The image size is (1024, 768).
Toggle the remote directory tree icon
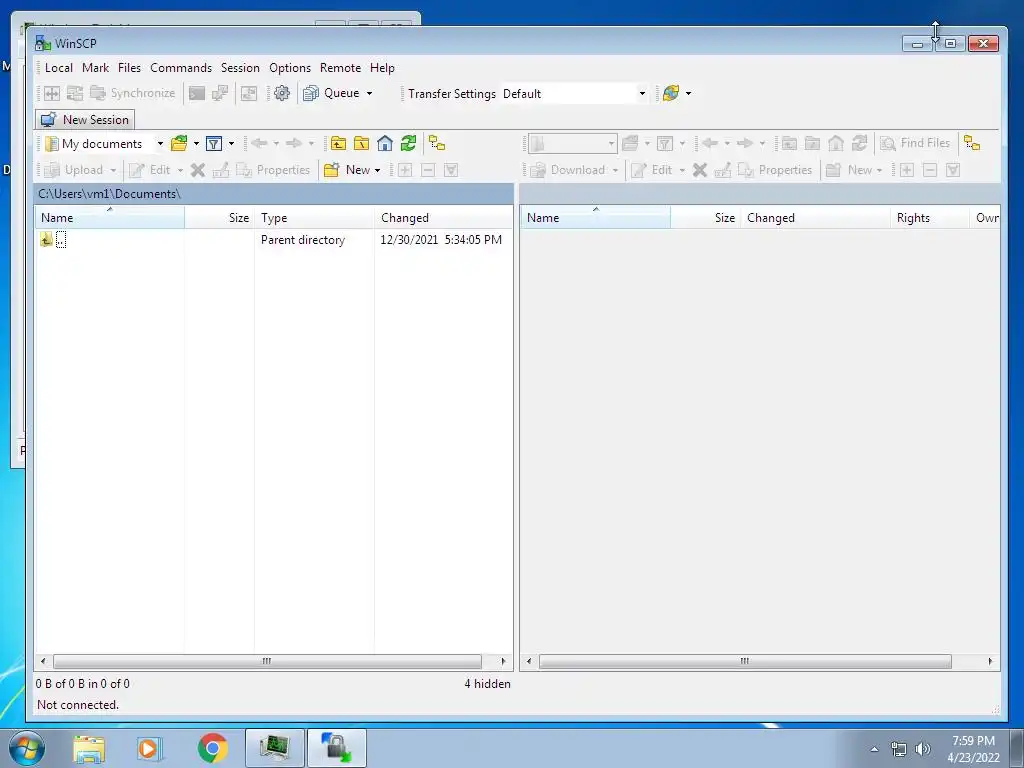(972, 144)
